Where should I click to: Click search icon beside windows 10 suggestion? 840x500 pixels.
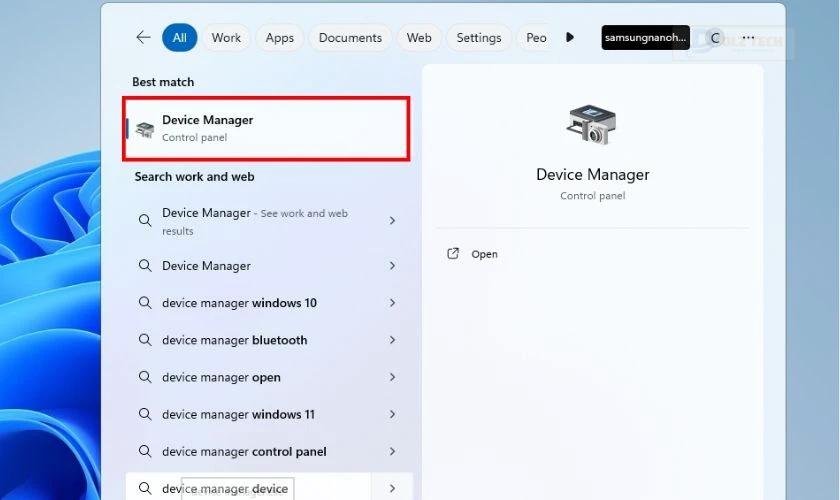pos(145,303)
